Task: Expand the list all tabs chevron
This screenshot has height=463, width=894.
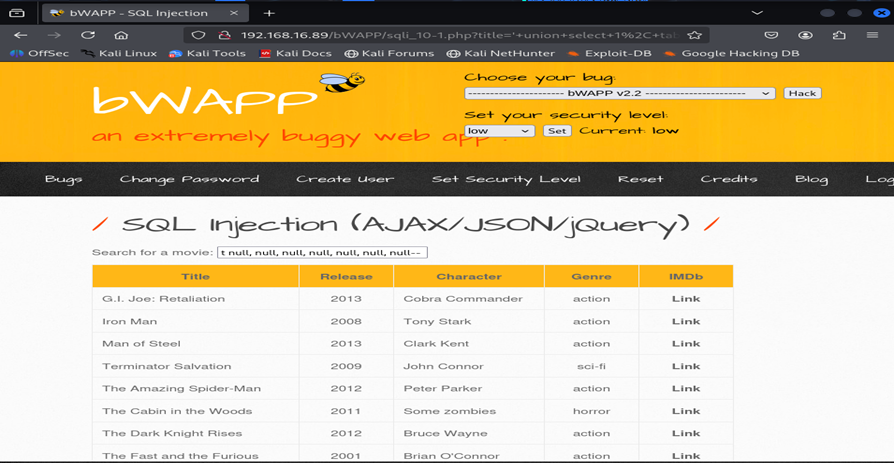Action: [757, 13]
